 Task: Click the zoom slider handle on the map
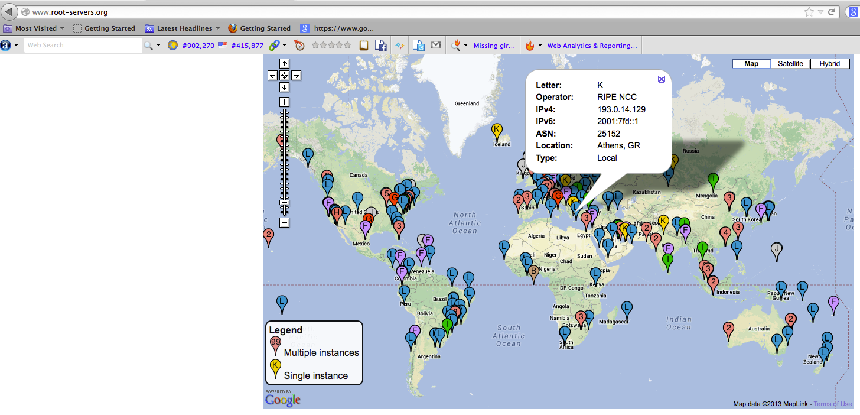[x=284, y=202]
